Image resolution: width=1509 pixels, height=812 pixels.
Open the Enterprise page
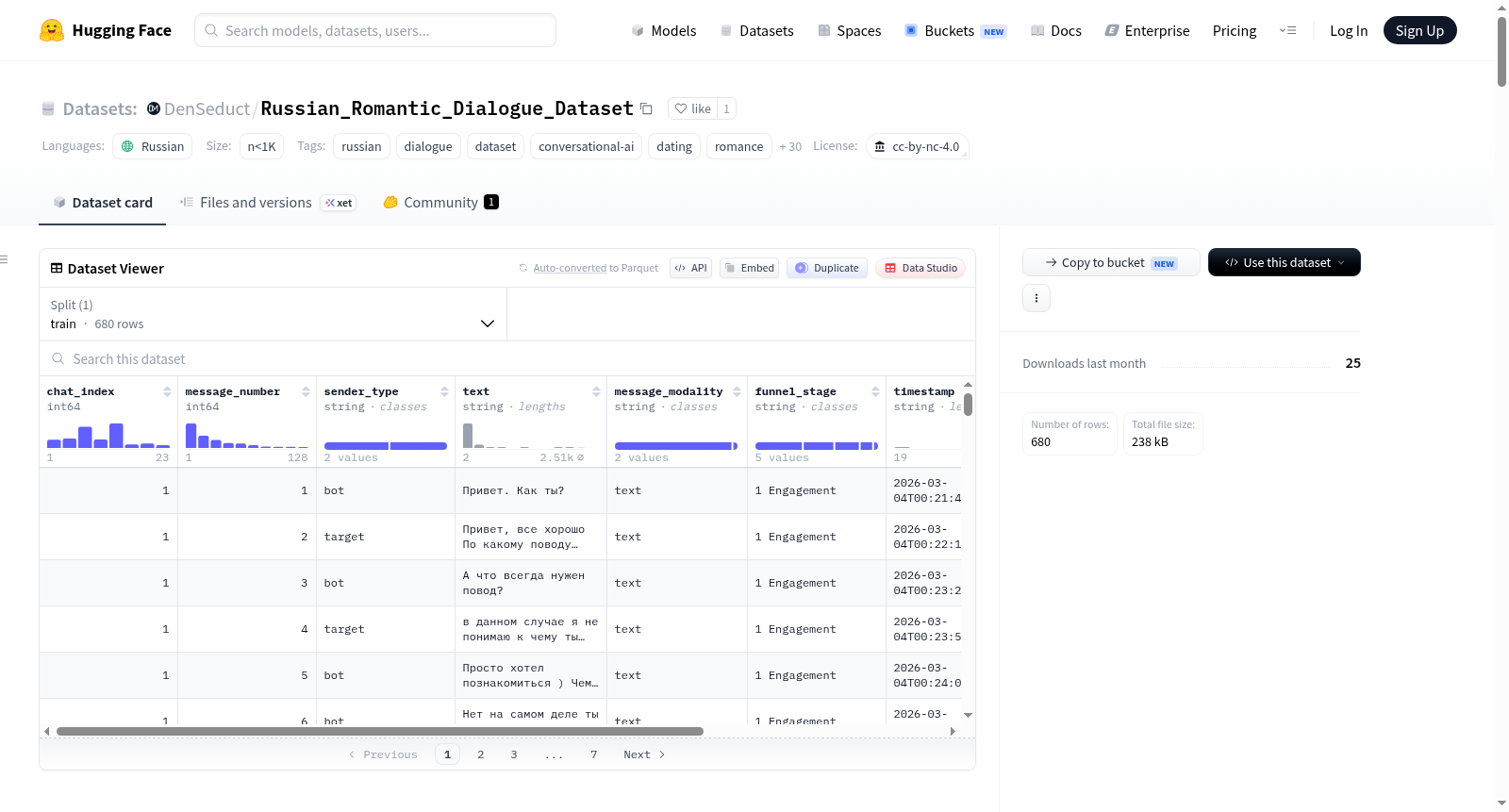click(x=1147, y=30)
